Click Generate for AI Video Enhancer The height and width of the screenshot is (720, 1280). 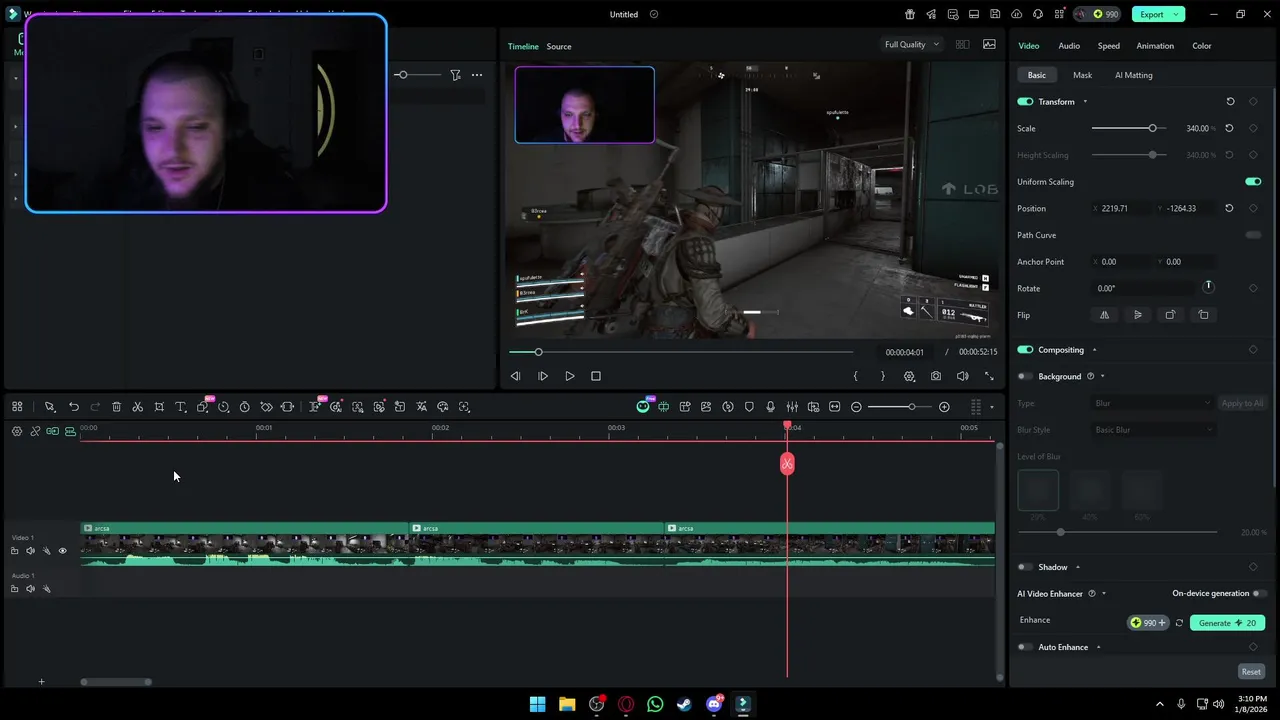coord(1228,623)
